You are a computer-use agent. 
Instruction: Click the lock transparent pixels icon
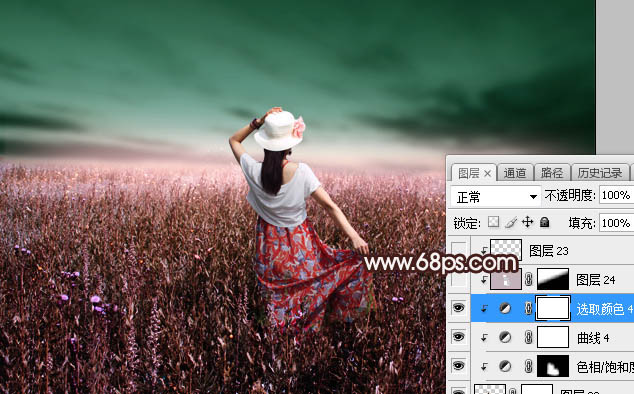tap(493, 222)
